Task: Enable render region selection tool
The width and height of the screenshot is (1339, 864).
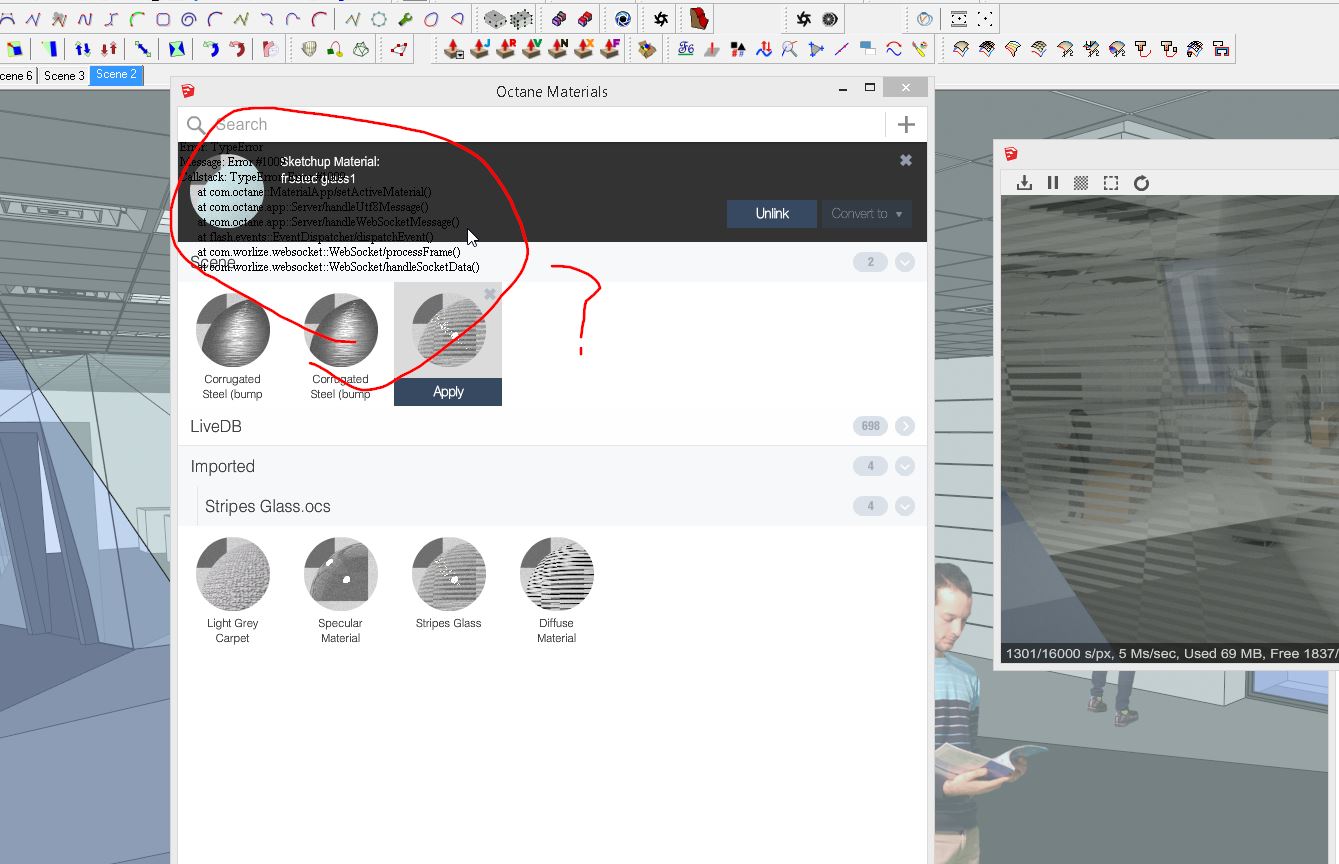Action: point(1111,183)
